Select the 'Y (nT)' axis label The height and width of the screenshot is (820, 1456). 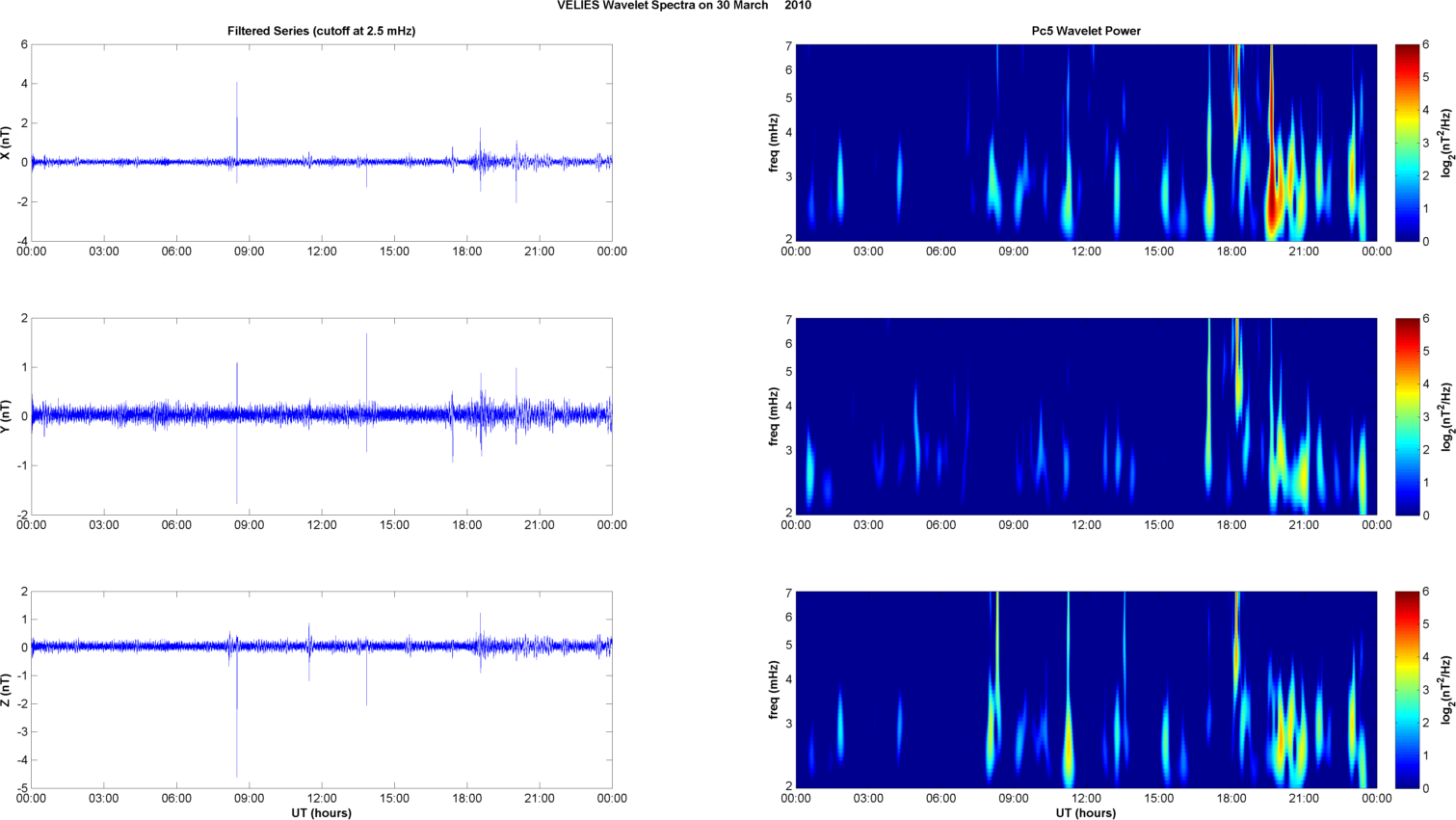7,416
